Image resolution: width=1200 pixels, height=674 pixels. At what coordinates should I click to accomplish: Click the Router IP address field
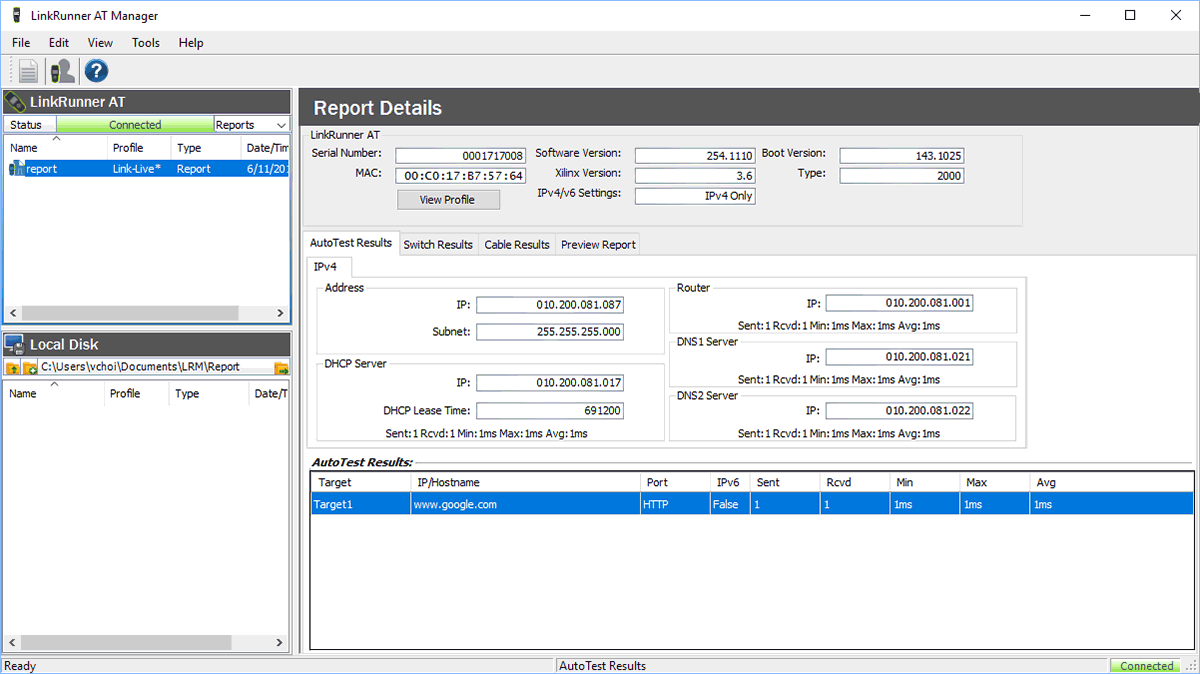coord(898,303)
